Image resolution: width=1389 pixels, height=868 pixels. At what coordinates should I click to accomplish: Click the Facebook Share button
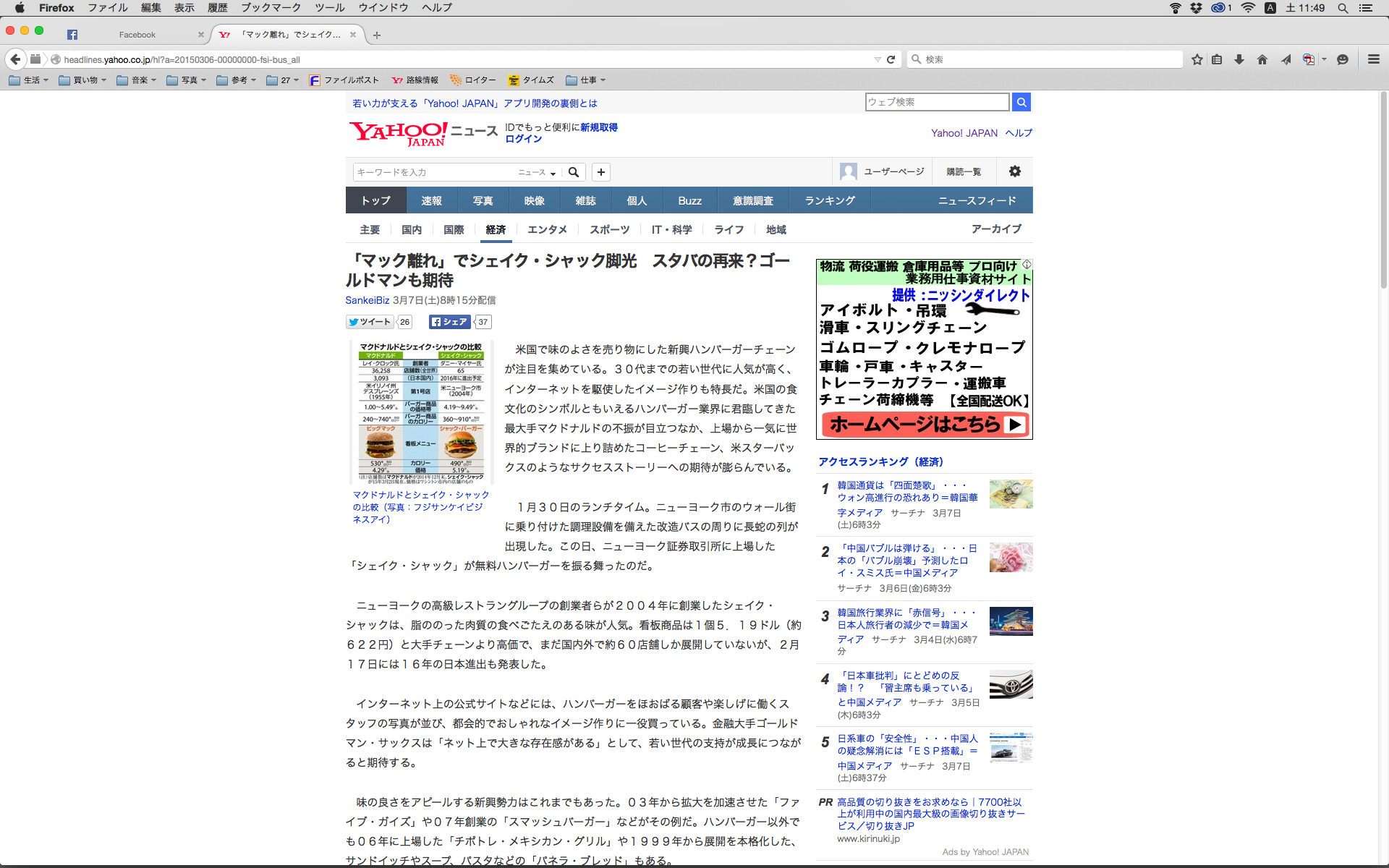point(449,322)
